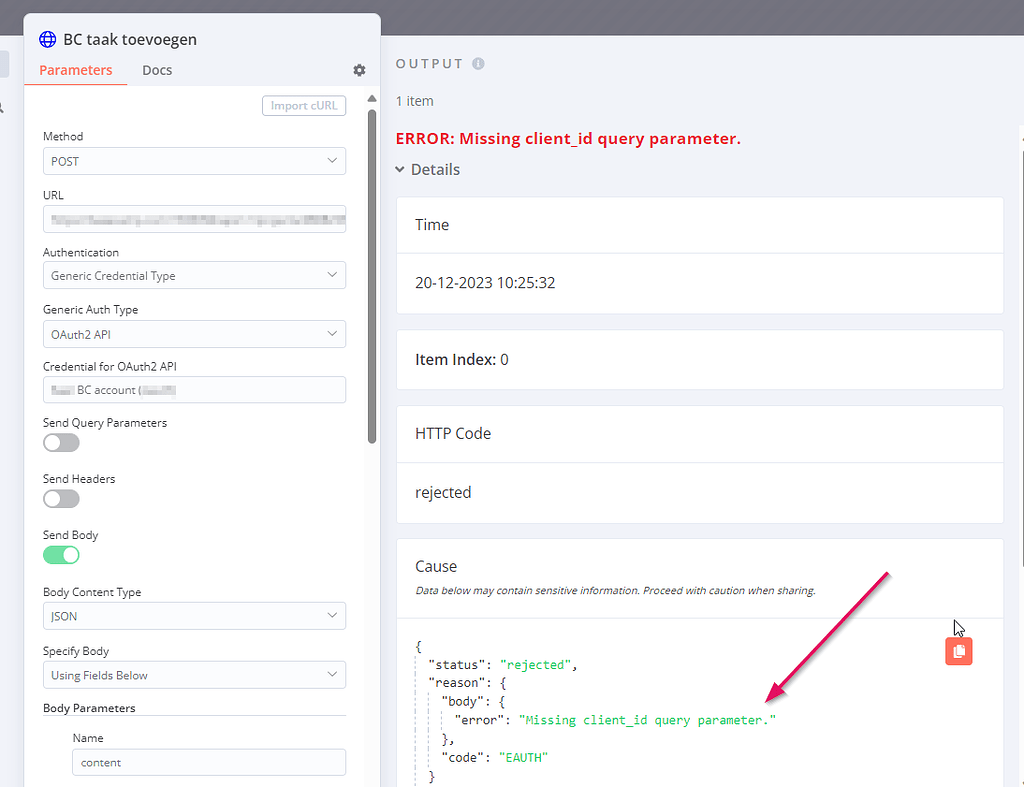Viewport: 1024px width, 787px height.
Task: Disable Send Body
Action: click(x=61, y=554)
